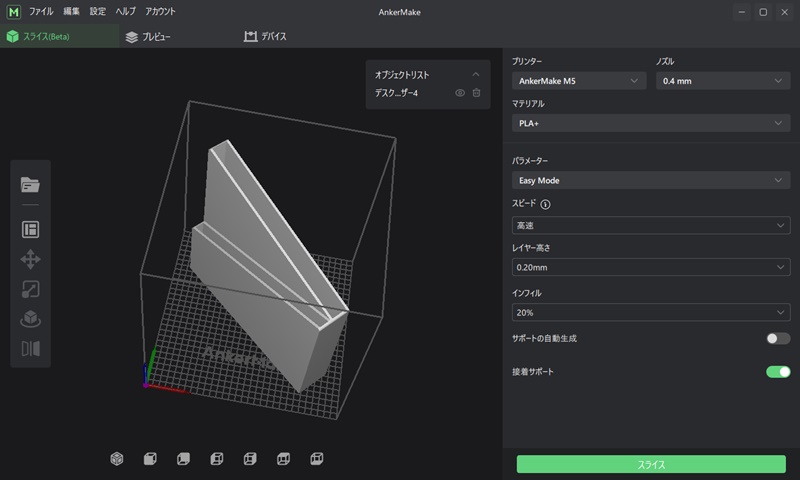This screenshot has width=800, height=480.
Task: Minimize the AnkerMake window
Action: coord(741,12)
